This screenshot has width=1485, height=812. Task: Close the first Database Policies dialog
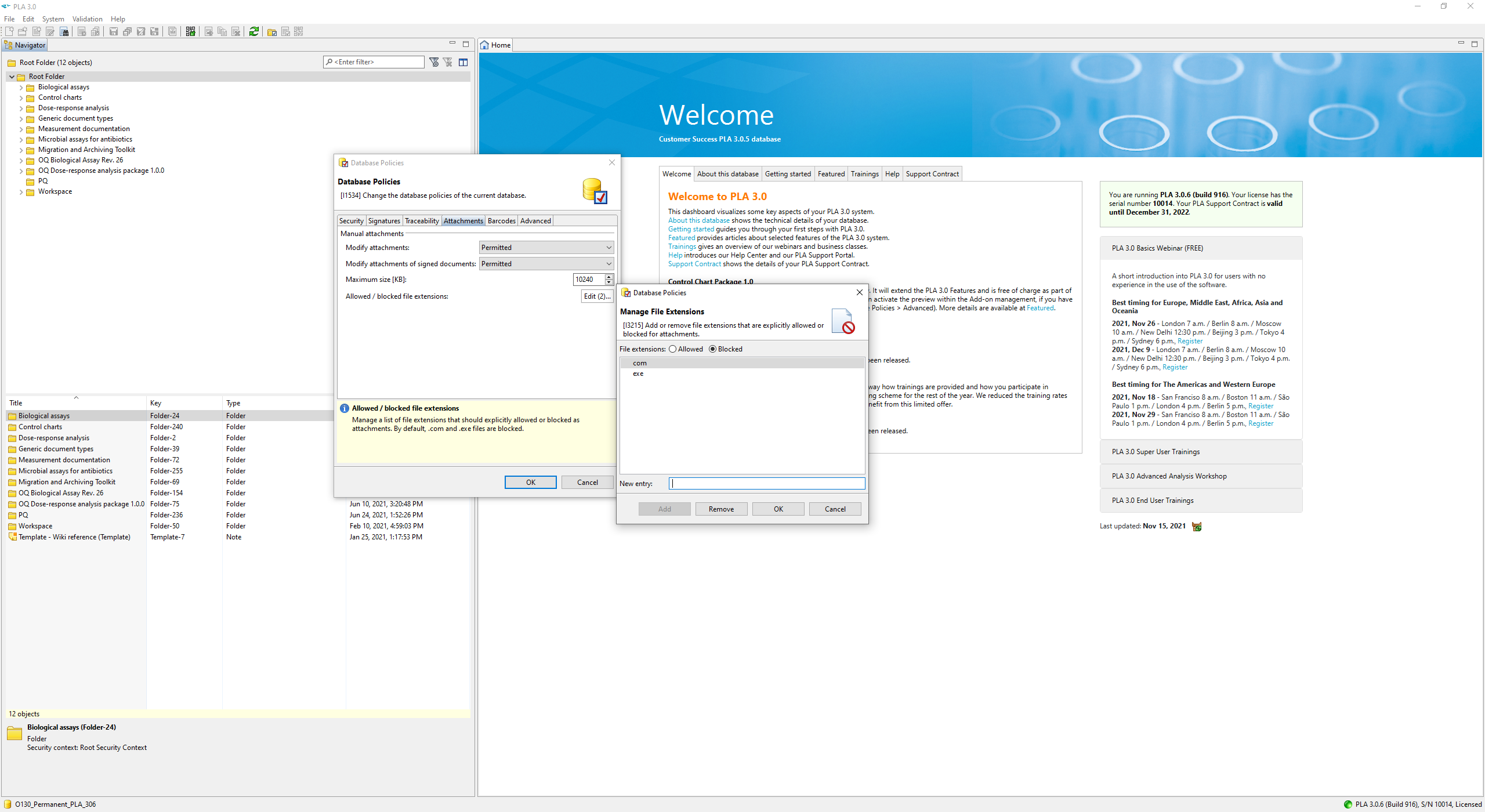[x=612, y=162]
